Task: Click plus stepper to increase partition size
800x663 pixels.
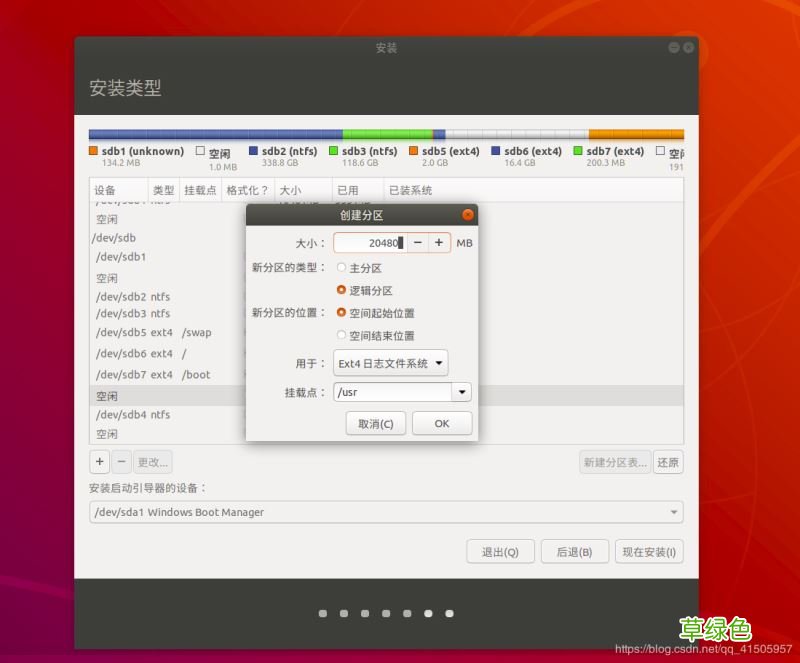Action: click(x=438, y=242)
